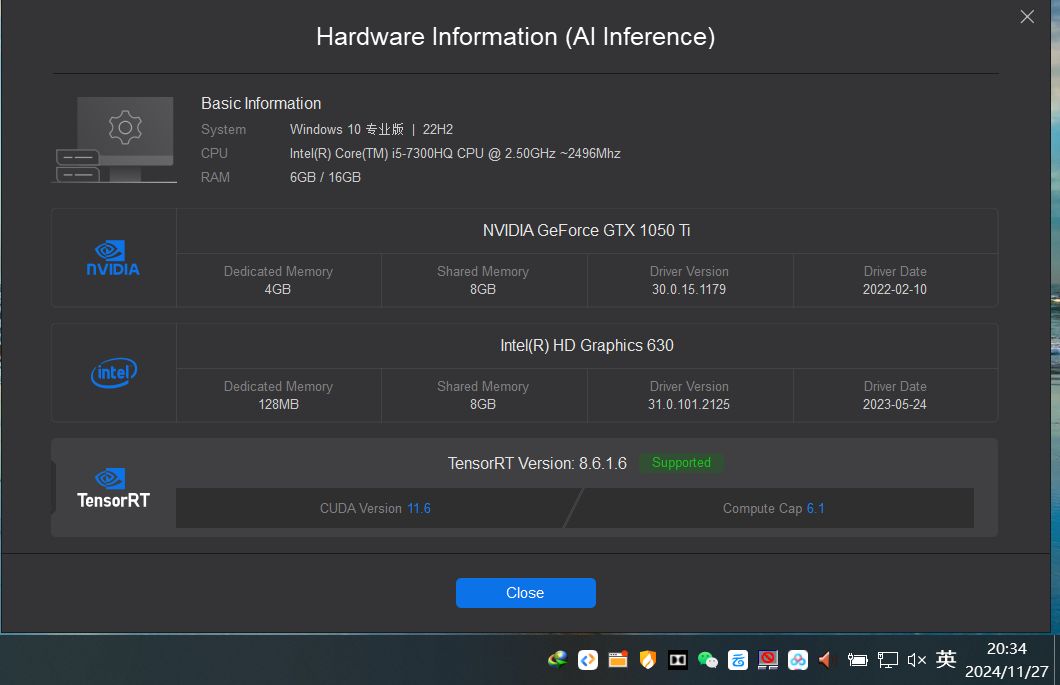Click the green Supported badge
The height and width of the screenshot is (685, 1060).
[x=681, y=463]
